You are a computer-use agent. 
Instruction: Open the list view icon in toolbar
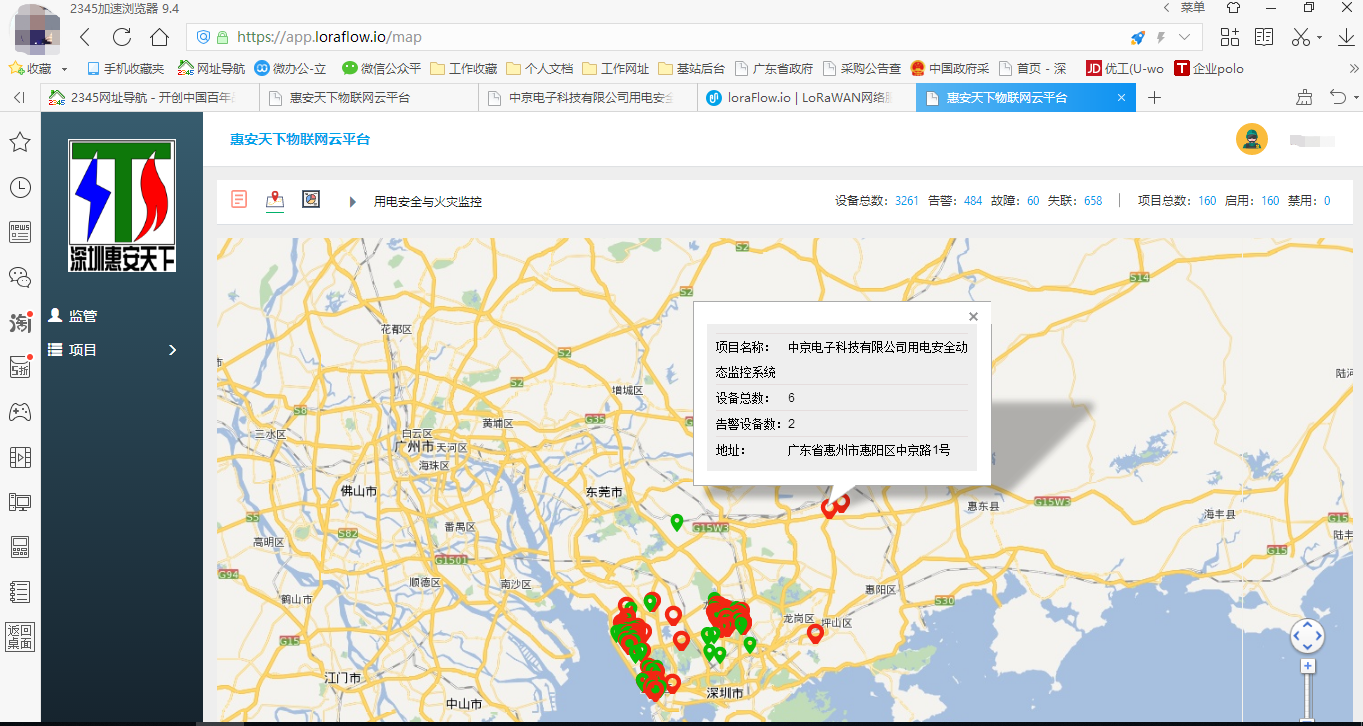click(x=239, y=200)
